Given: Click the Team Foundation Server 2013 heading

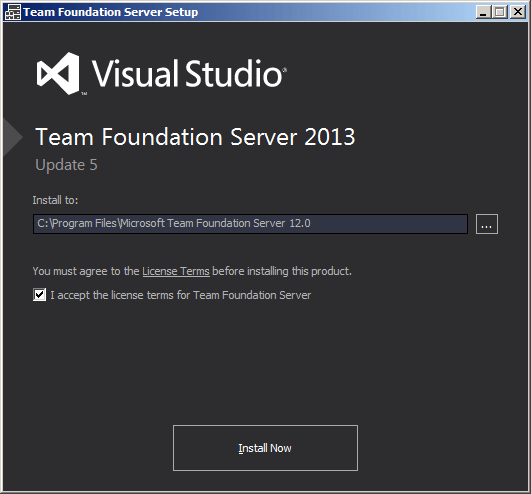Looking at the screenshot, I should pyautogui.click(x=195, y=137).
